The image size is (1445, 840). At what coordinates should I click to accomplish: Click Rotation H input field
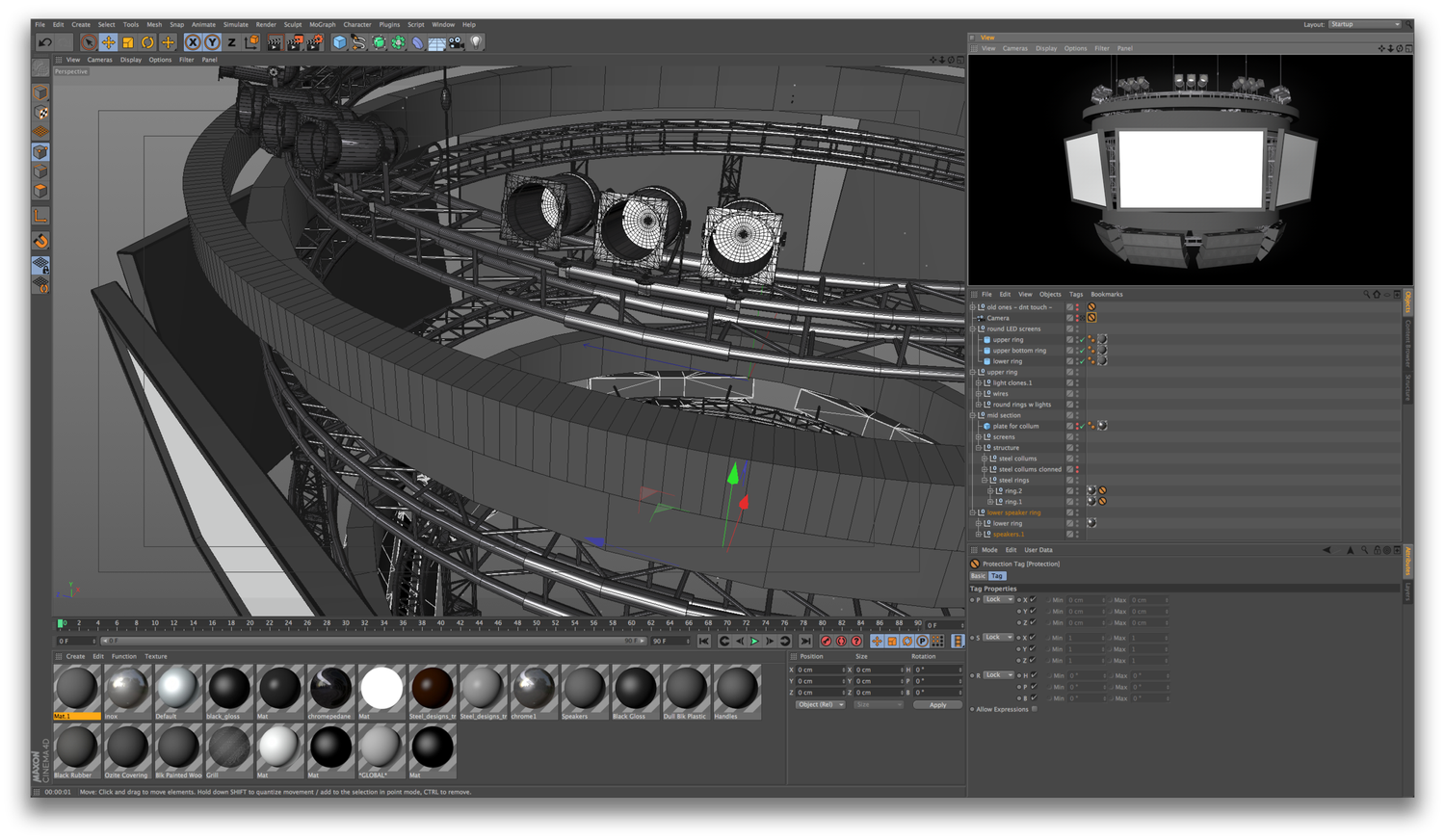pos(937,669)
